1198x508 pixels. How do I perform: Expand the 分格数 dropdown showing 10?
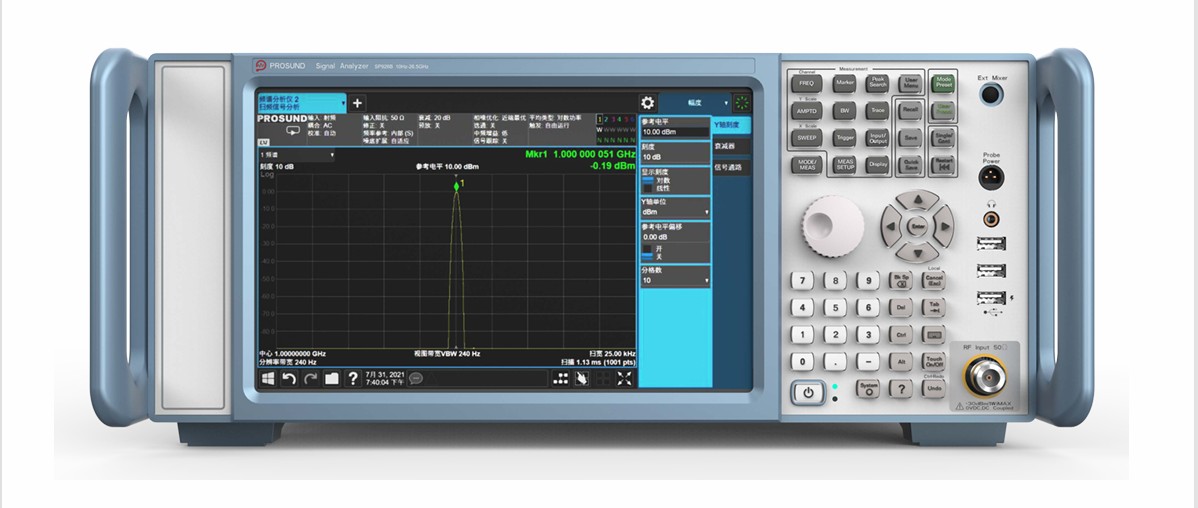(674, 281)
